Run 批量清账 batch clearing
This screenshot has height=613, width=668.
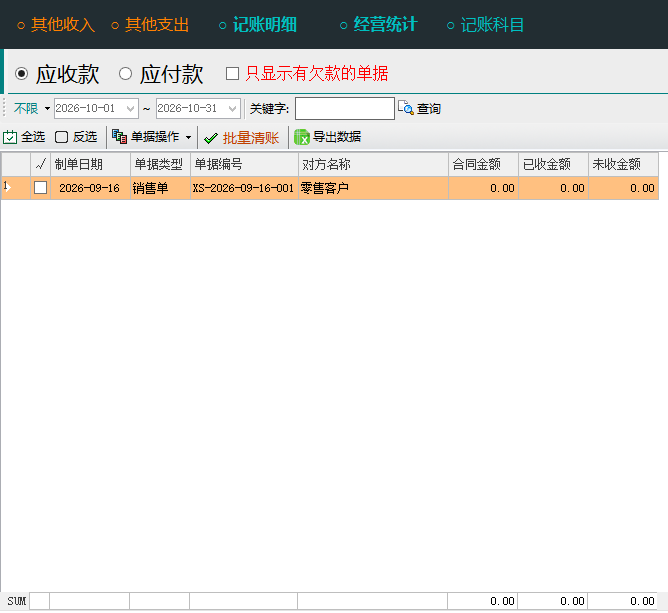click(x=250, y=138)
